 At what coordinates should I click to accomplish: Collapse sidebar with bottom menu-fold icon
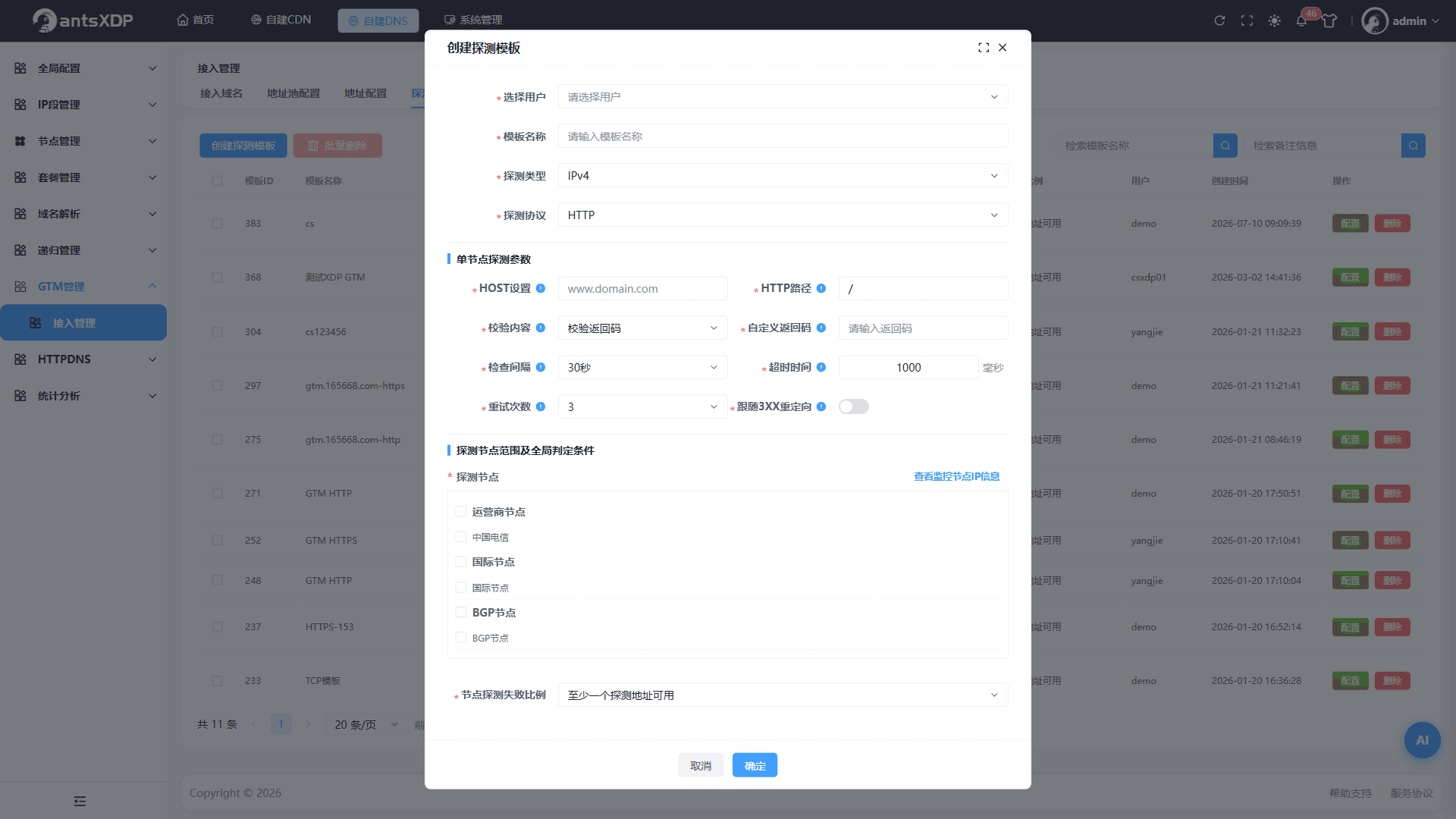click(80, 801)
